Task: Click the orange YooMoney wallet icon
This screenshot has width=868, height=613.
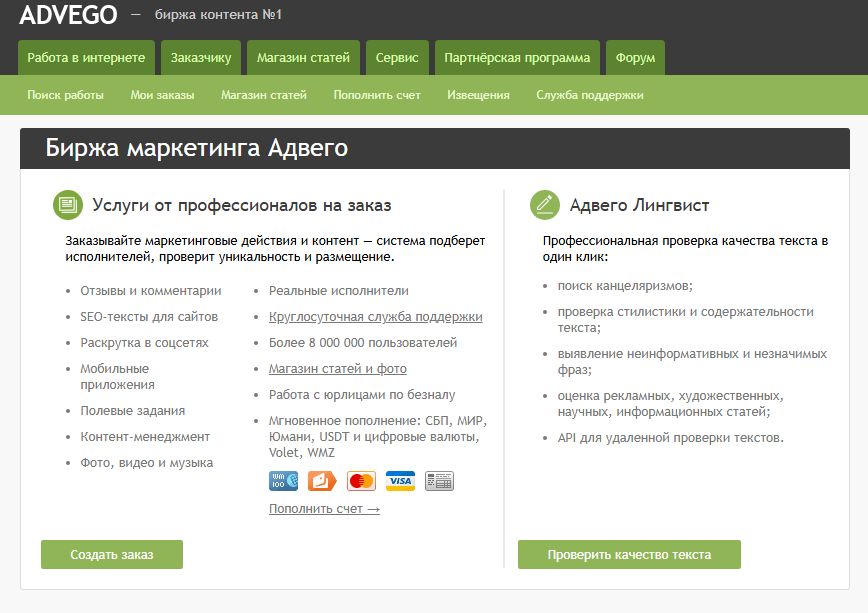Action: click(x=322, y=481)
